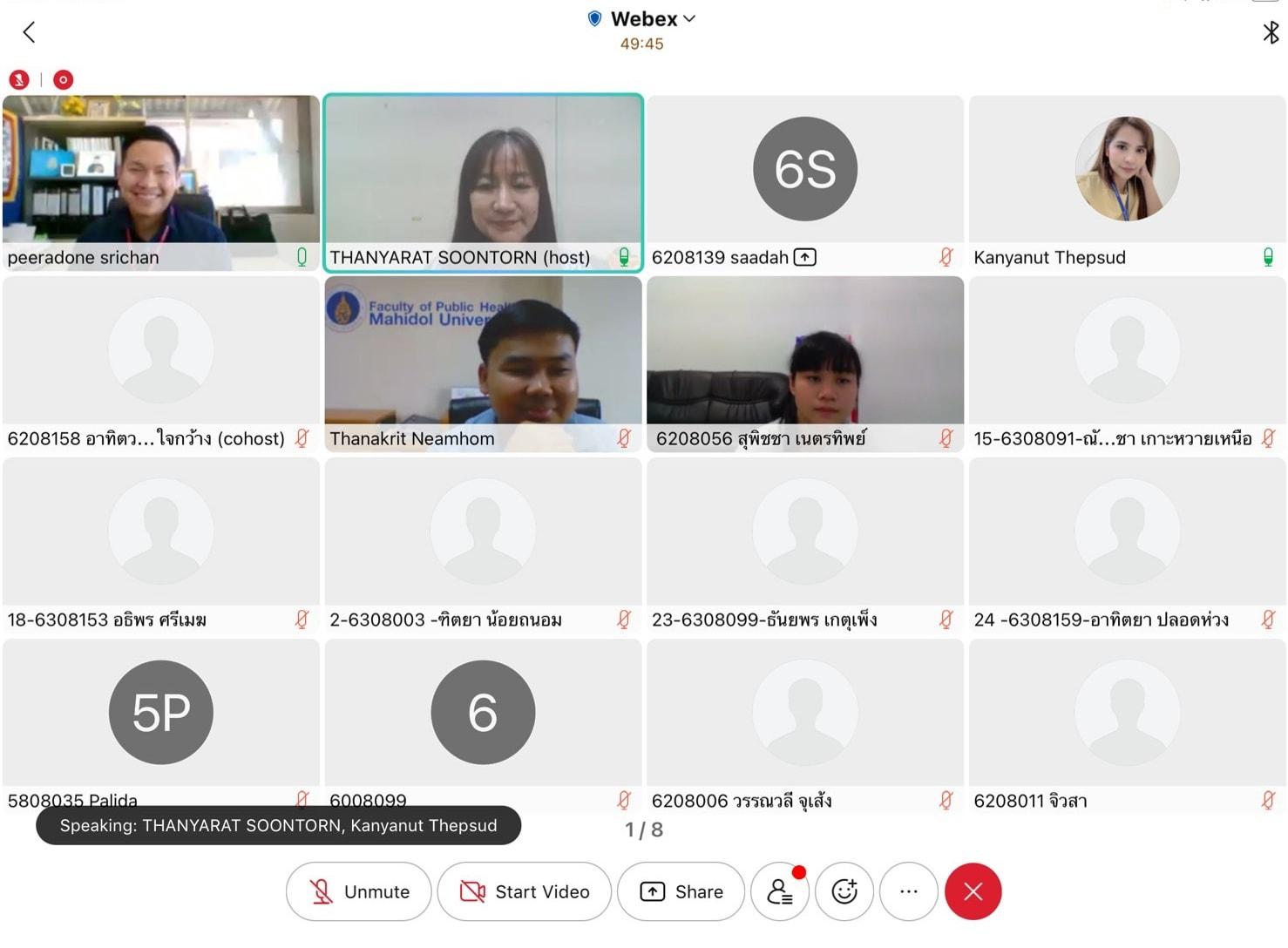Screen dimensions: 1288x948
Task: Tap the screen share icon beside saadah
Action: pos(805,257)
